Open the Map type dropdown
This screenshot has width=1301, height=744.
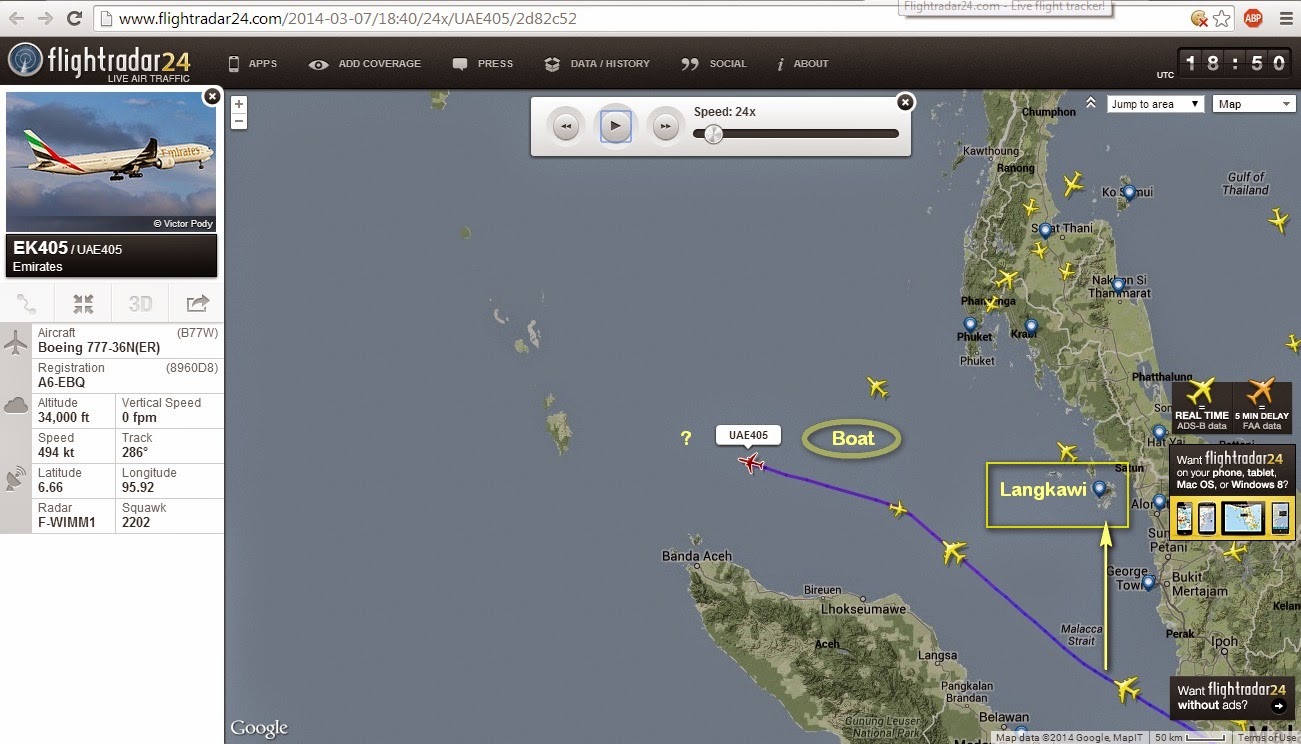pyautogui.click(x=1254, y=104)
